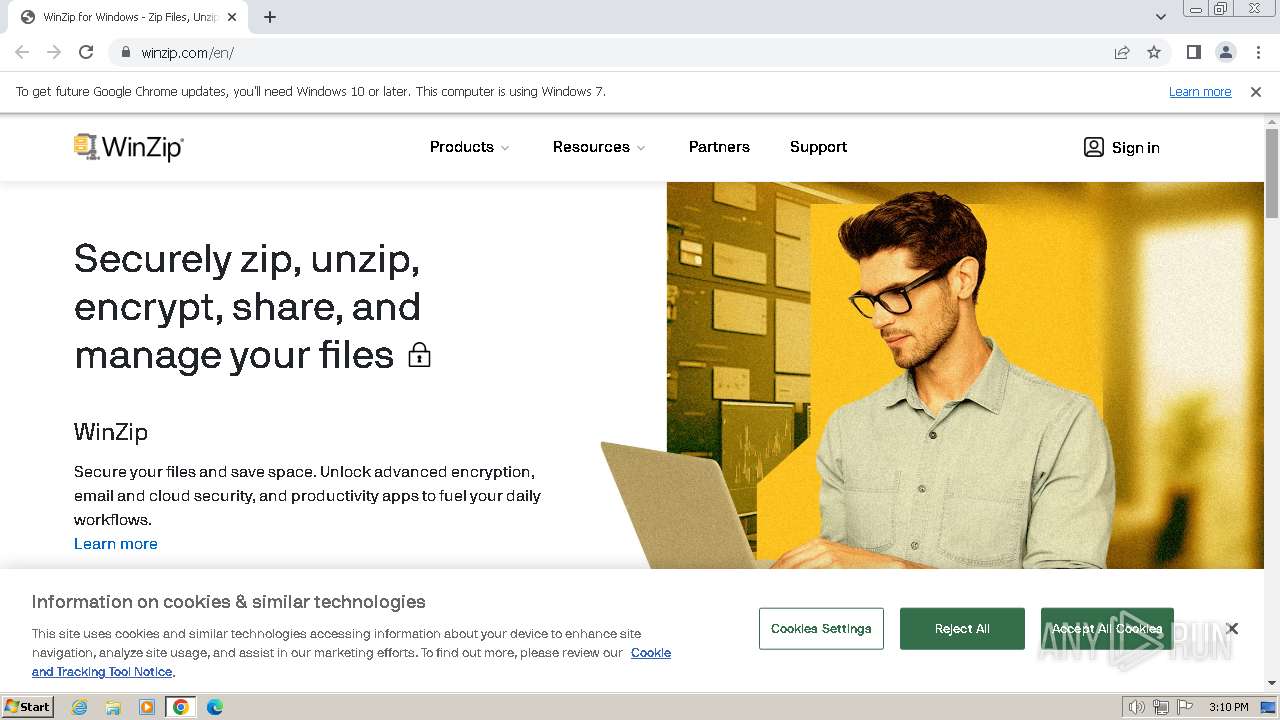The image size is (1280, 720).
Task: Select the Chrome taskbar icon
Action: (x=181, y=707)
